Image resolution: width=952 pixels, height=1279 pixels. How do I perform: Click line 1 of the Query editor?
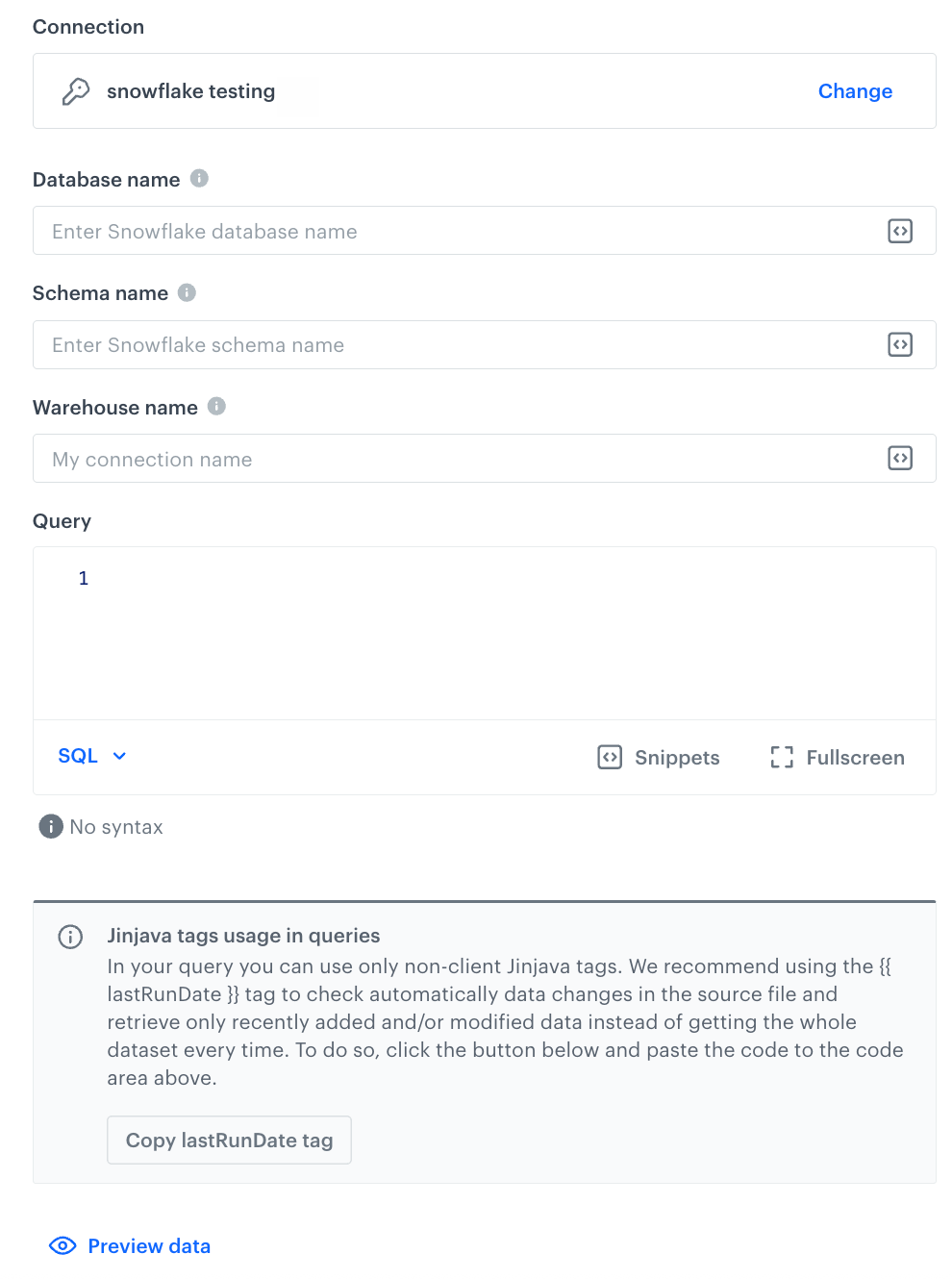click(x=288, y=578)
